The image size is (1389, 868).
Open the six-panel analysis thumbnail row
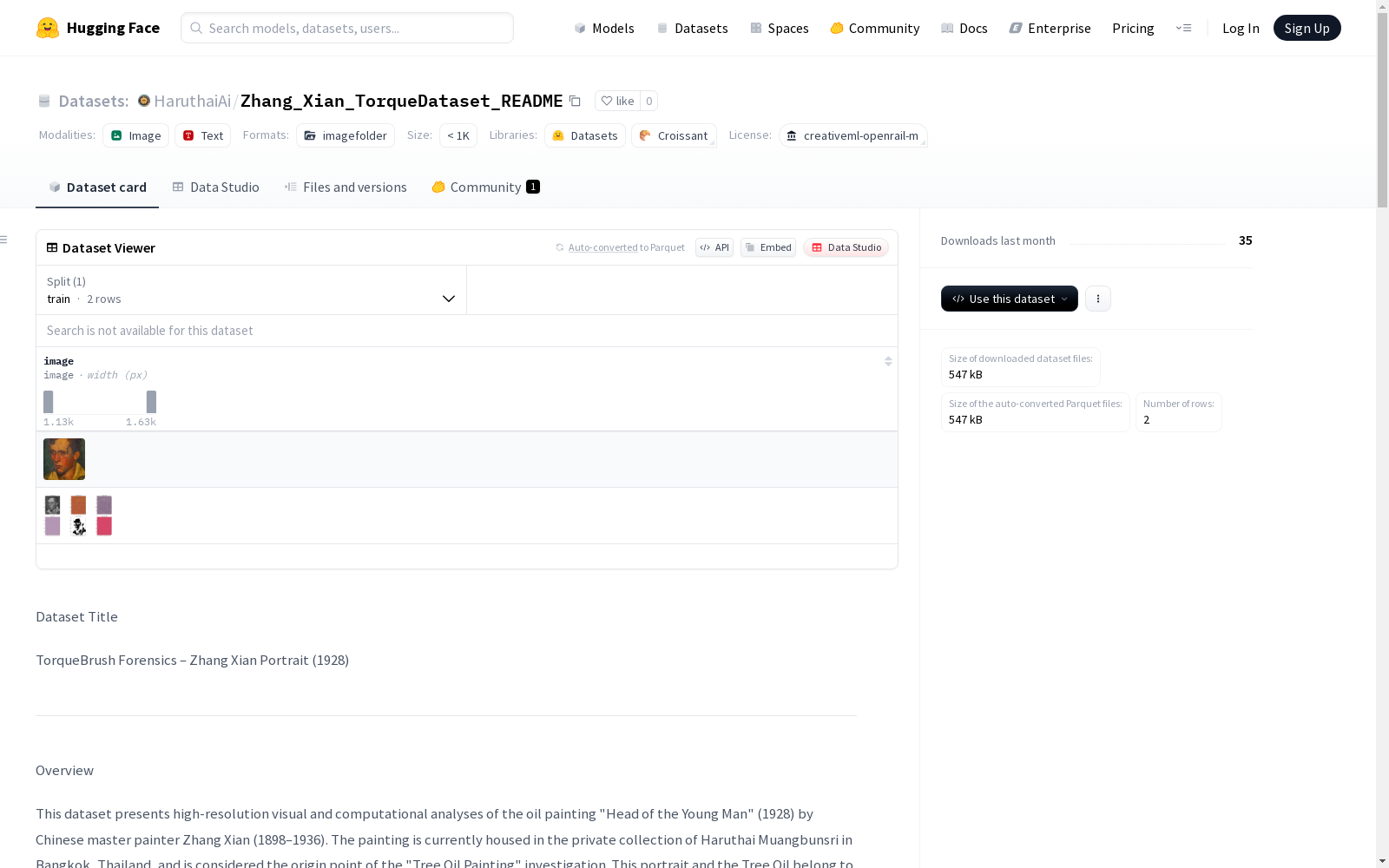coord(467,516)
